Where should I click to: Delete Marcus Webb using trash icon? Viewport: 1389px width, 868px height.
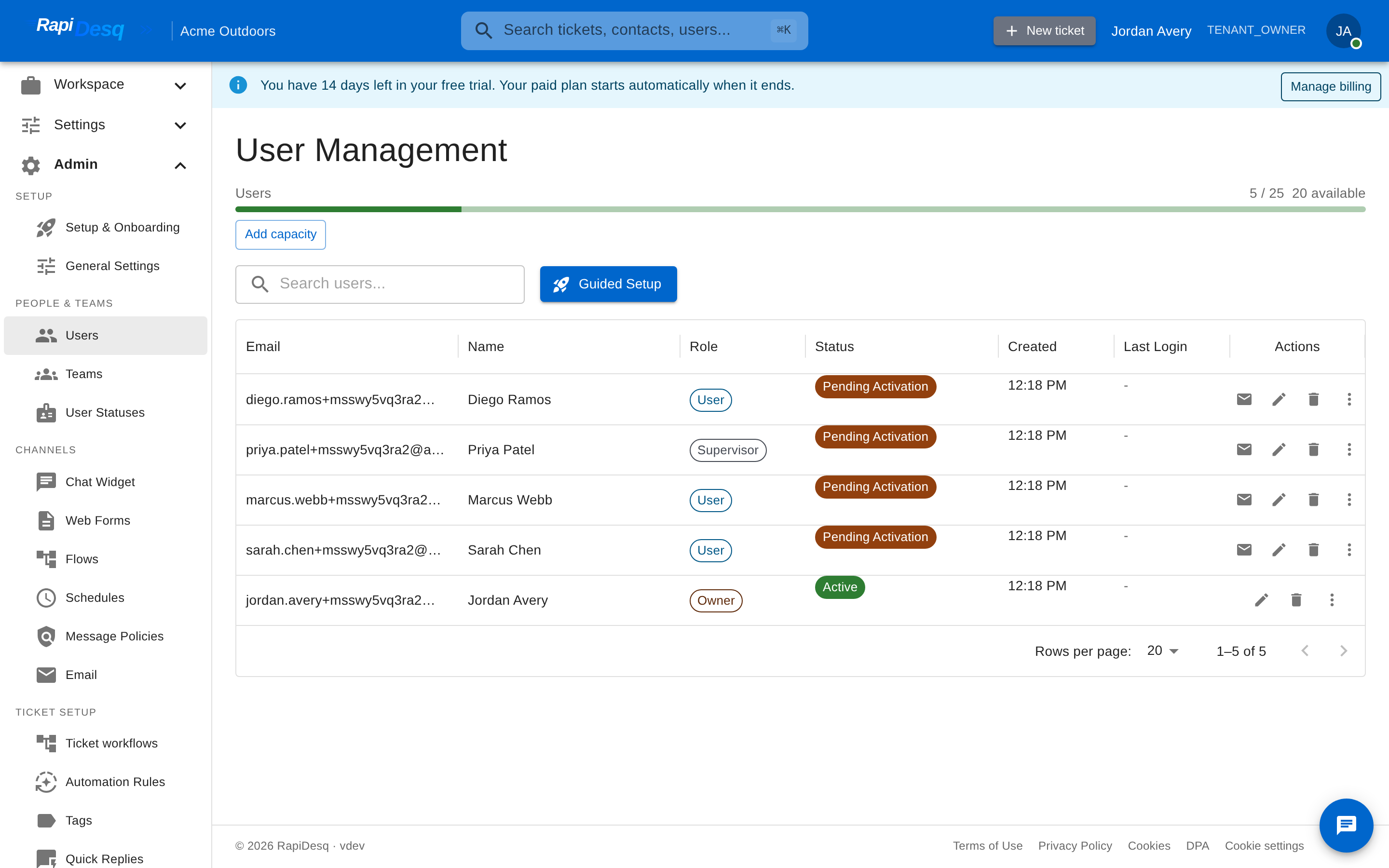pos(1313,500)
